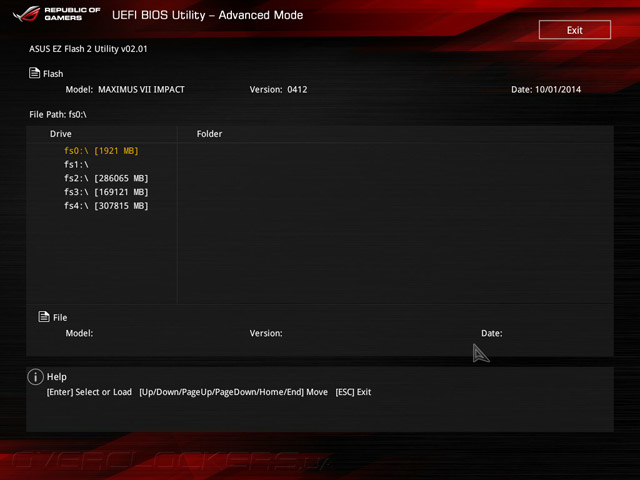Click the File section Model label
Viewport: 640px width, 480px height.
point(79,333)
